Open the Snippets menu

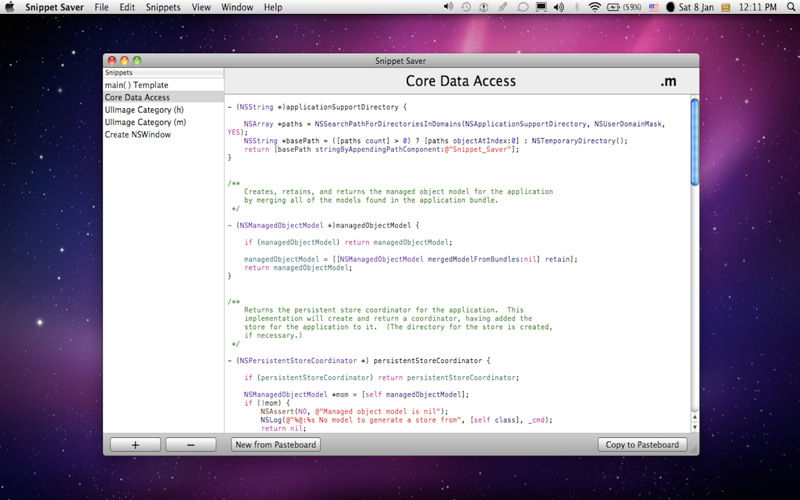163,7
